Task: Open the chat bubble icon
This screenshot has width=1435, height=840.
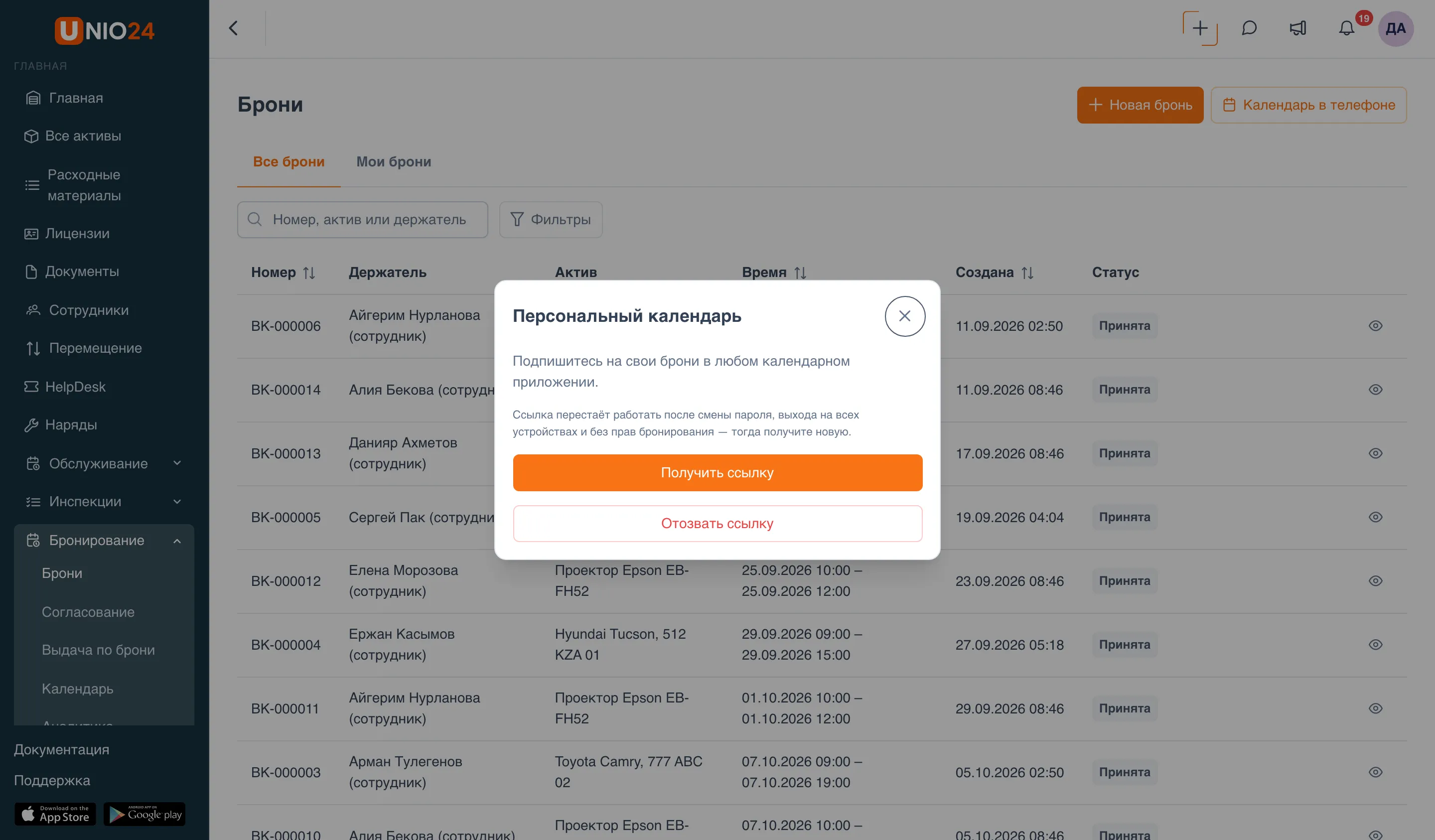Action: [1249, 28]
